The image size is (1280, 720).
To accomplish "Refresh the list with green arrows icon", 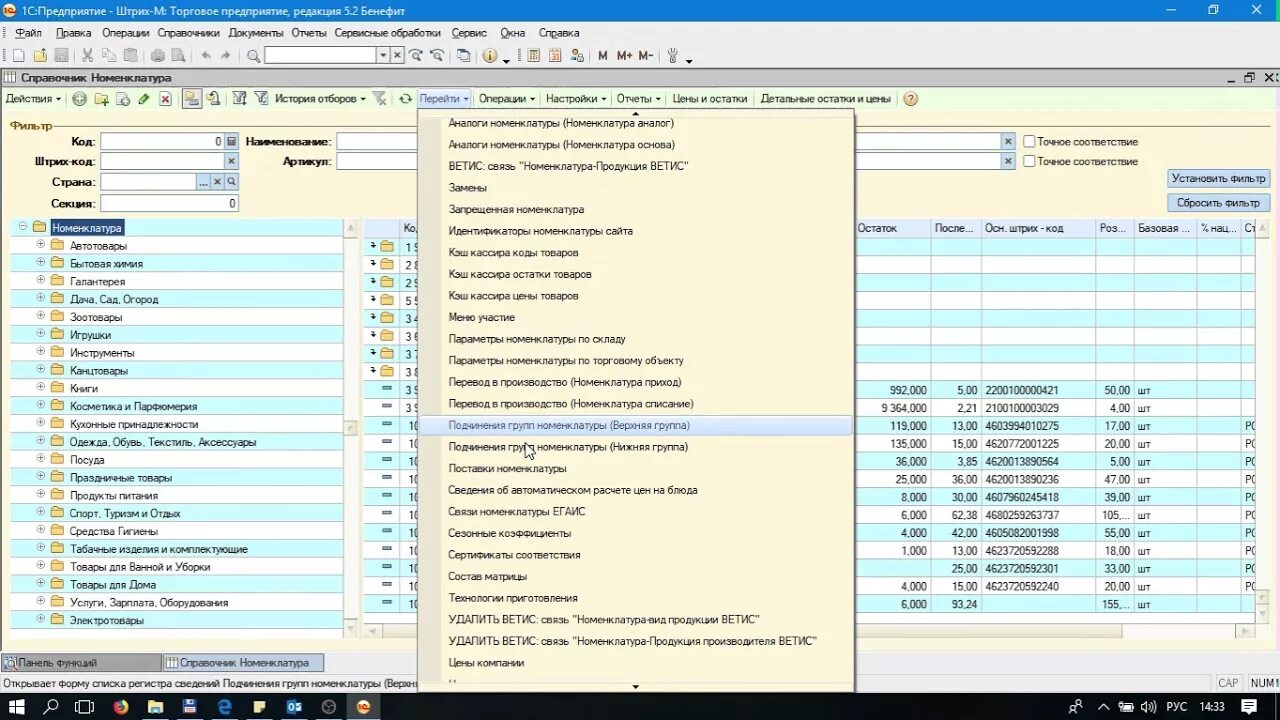I will [405, 99].
